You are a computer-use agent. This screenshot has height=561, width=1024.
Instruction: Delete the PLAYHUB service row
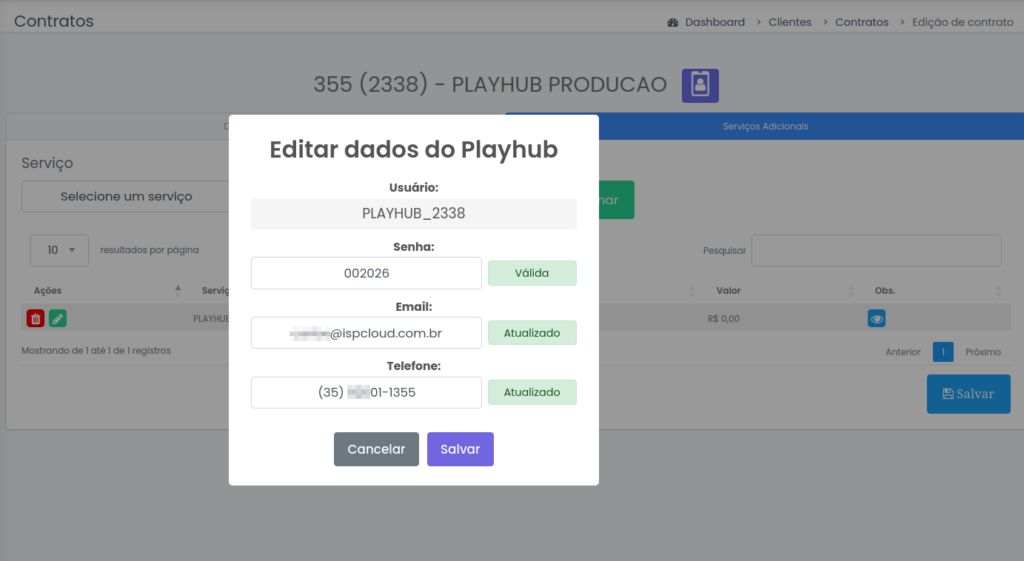(x=35, y=319)
